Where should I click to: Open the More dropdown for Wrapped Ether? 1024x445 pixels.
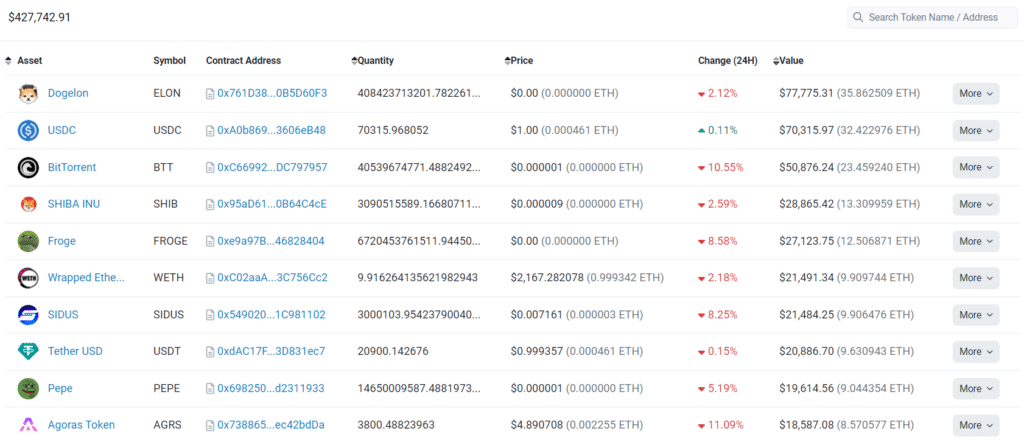[x=976, y=278]
